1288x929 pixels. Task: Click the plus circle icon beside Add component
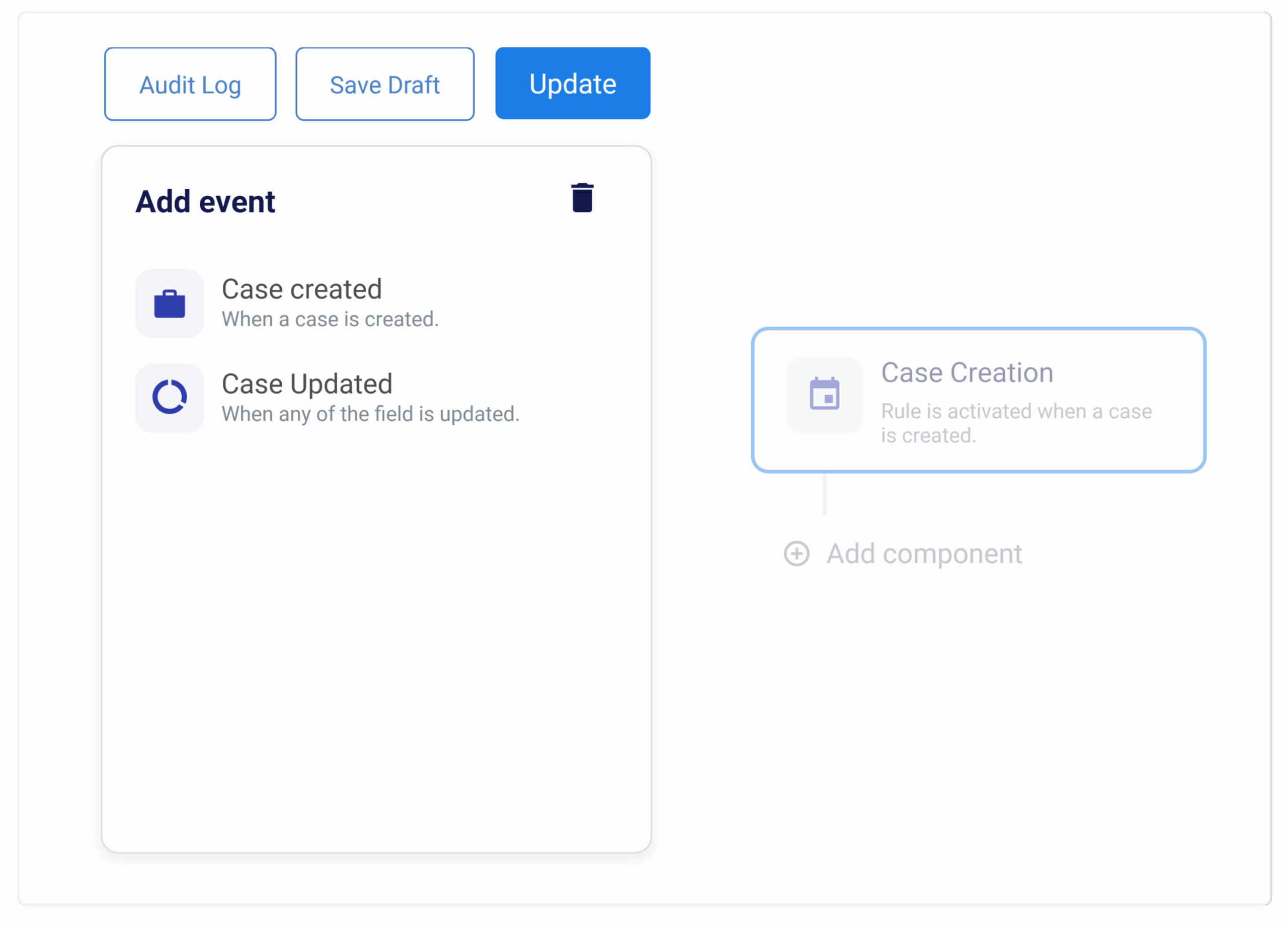click(x=796, y=554)
